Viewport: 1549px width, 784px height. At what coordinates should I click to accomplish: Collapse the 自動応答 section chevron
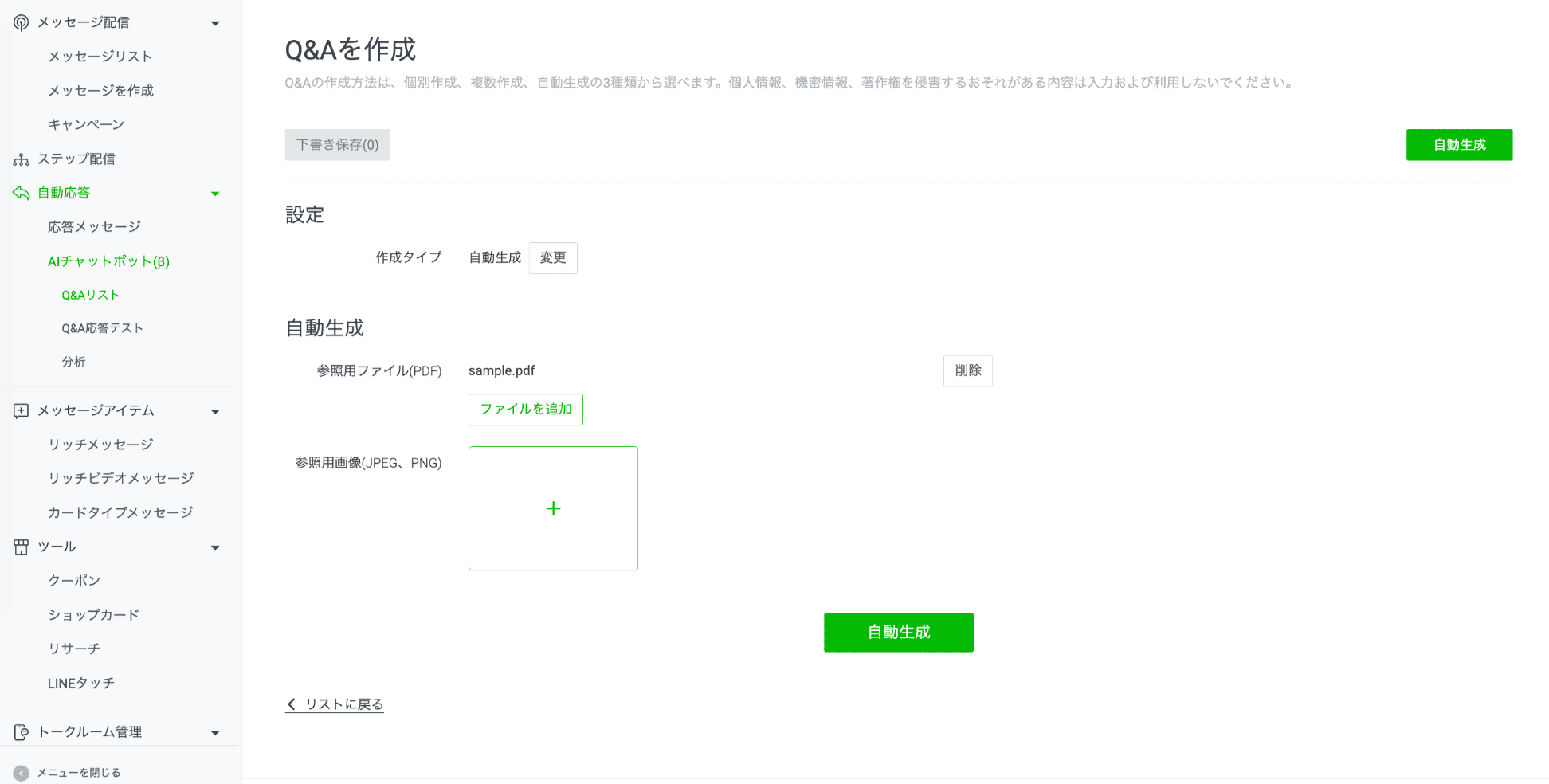point(215,192)
